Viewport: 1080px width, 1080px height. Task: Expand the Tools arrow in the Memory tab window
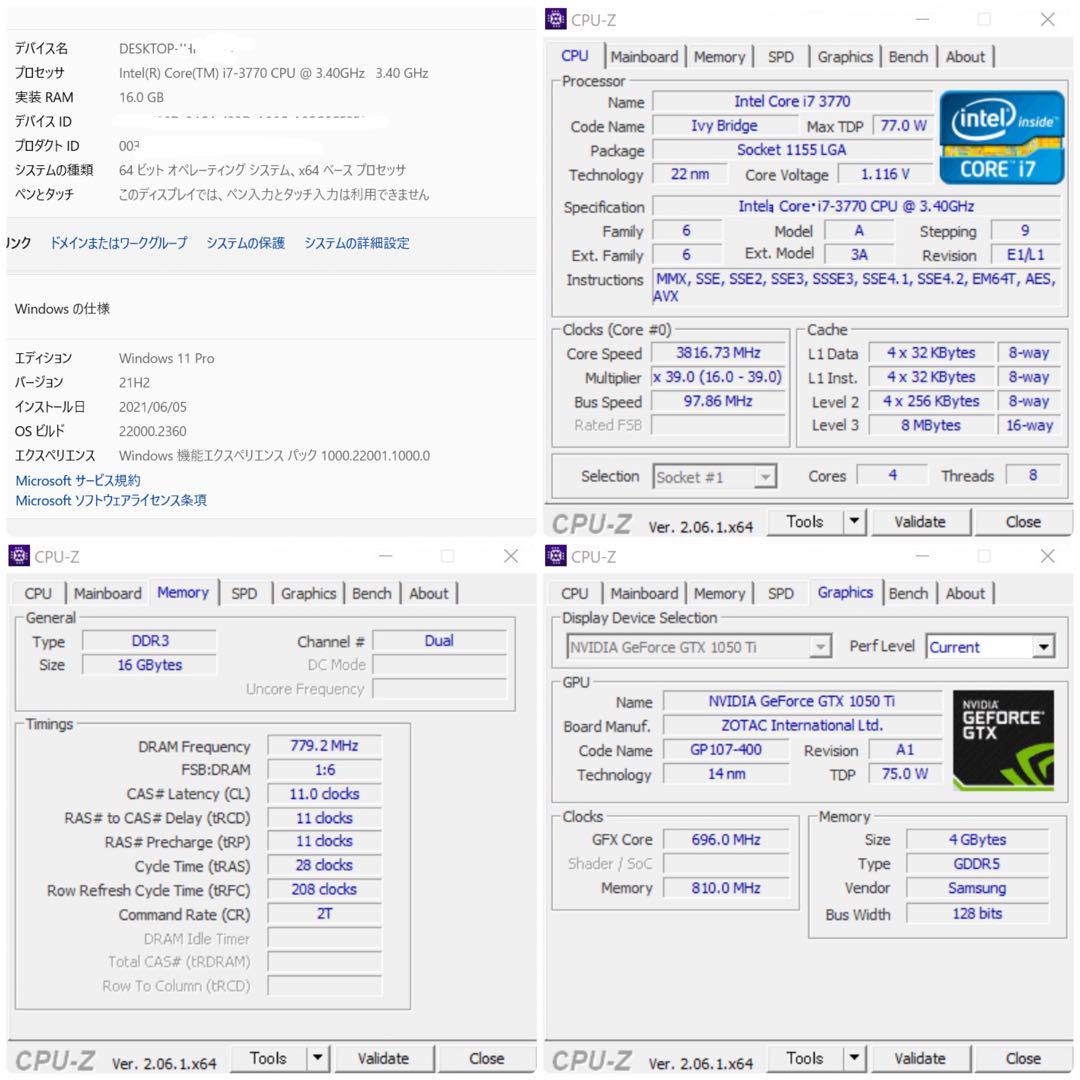tap(318, 1058)
